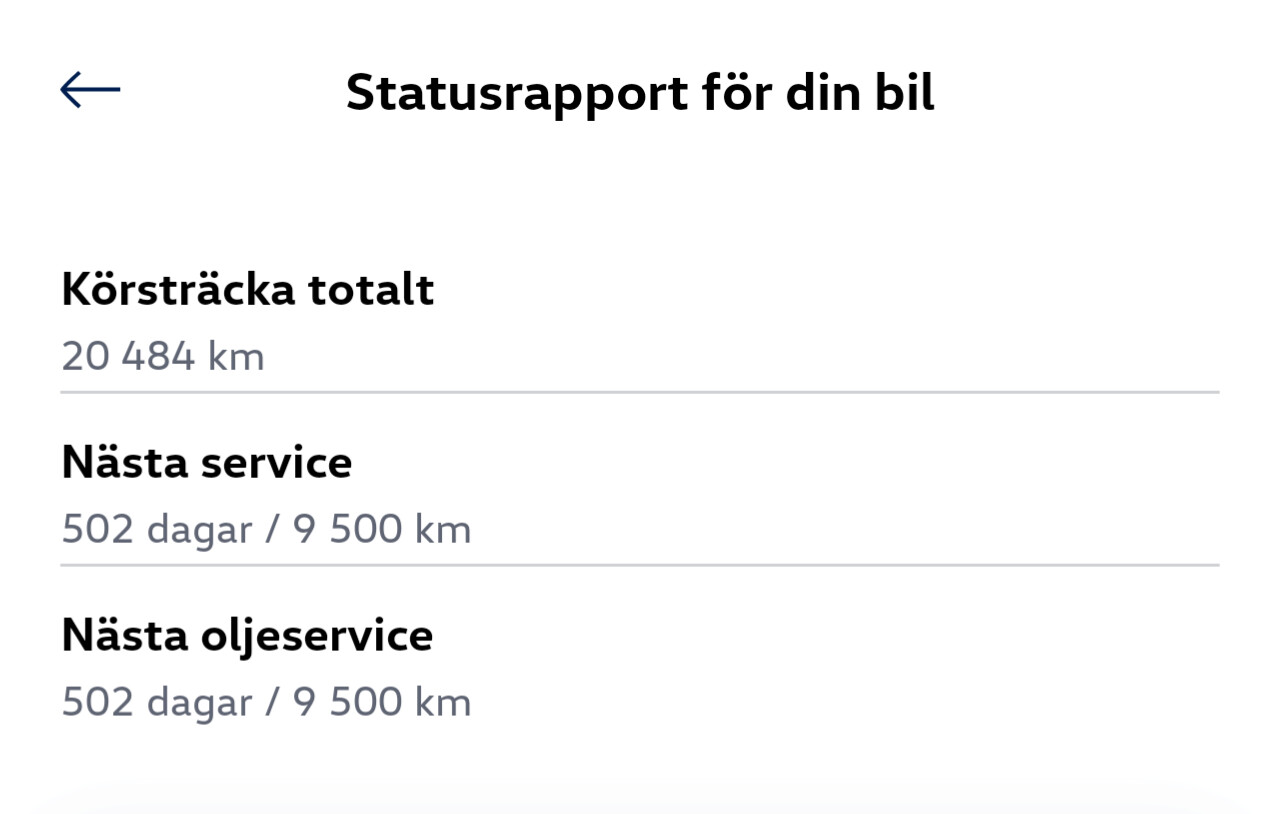
Task: Tap "9 500 km" under Nästa oljeservice
Action: tap(381, 702)
